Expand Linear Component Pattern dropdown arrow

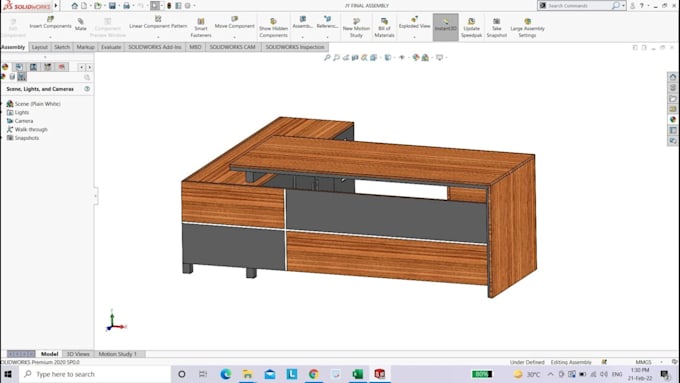point(158,37)
